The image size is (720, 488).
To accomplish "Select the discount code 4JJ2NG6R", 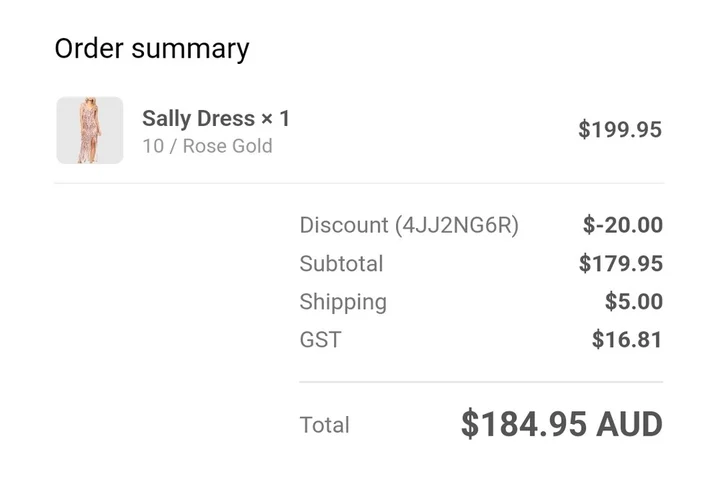I will [x=457, y=225].
